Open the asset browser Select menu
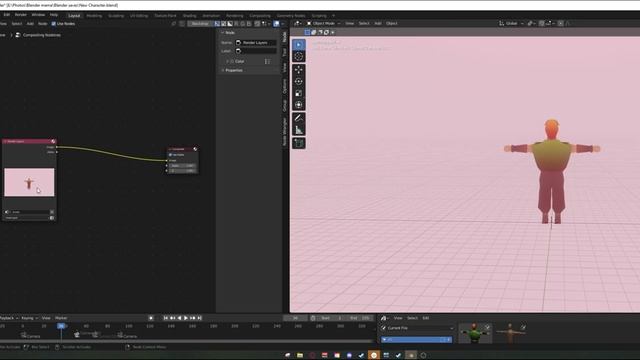This screenshot has width=640, height=360. pyautogui.click(x=412, y=318)
